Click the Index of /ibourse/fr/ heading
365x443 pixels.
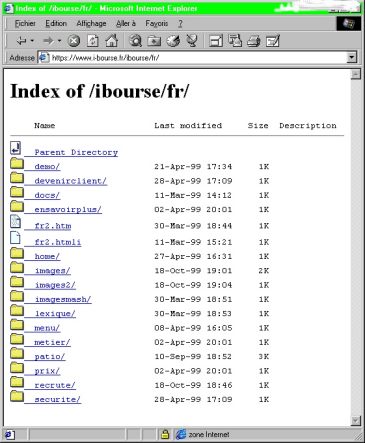tap(99, 91)
